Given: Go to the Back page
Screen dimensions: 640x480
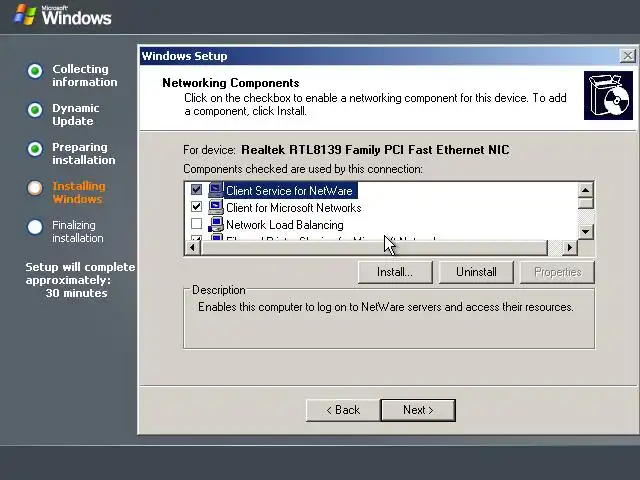Looking at the screenshot, I should pos(343,410).
